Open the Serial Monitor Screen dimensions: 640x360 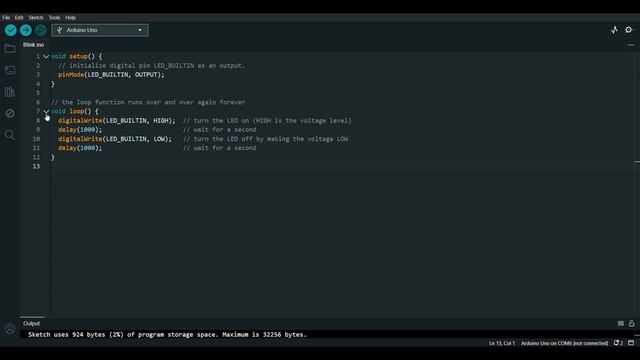pos(629,30)
